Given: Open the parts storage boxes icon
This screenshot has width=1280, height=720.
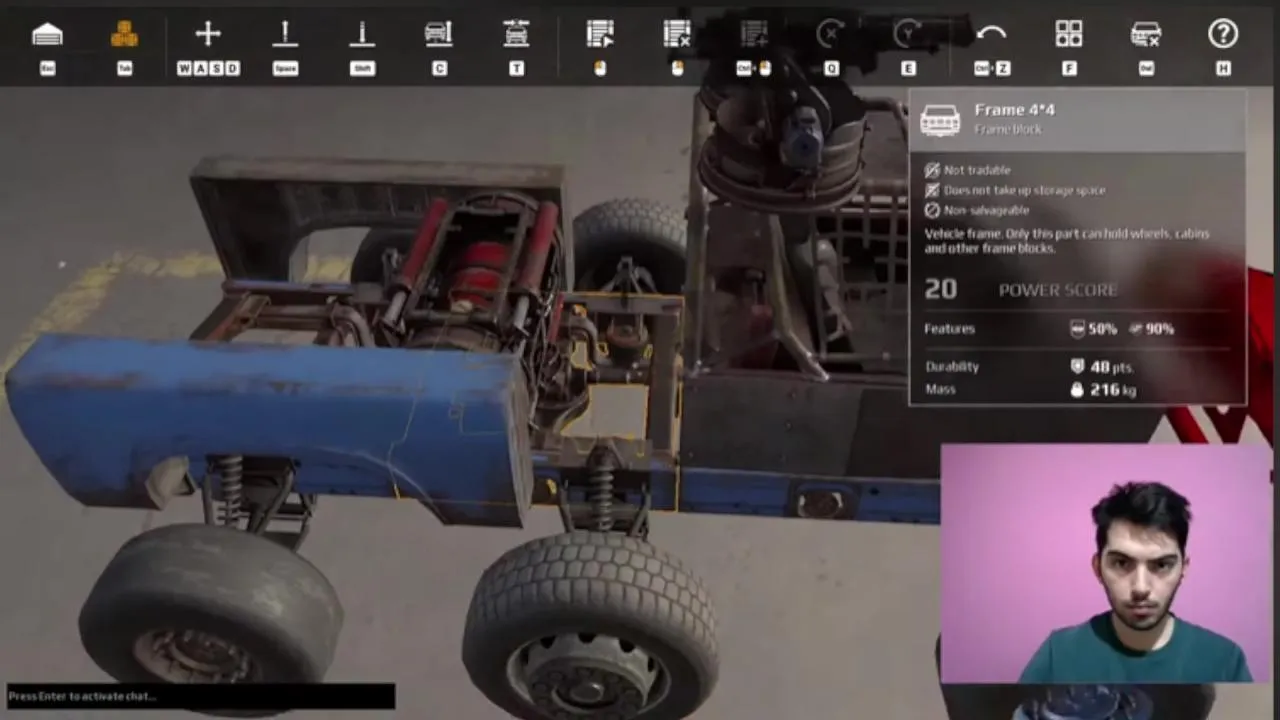Looking at the screenshot, I should tap(124, 35).
